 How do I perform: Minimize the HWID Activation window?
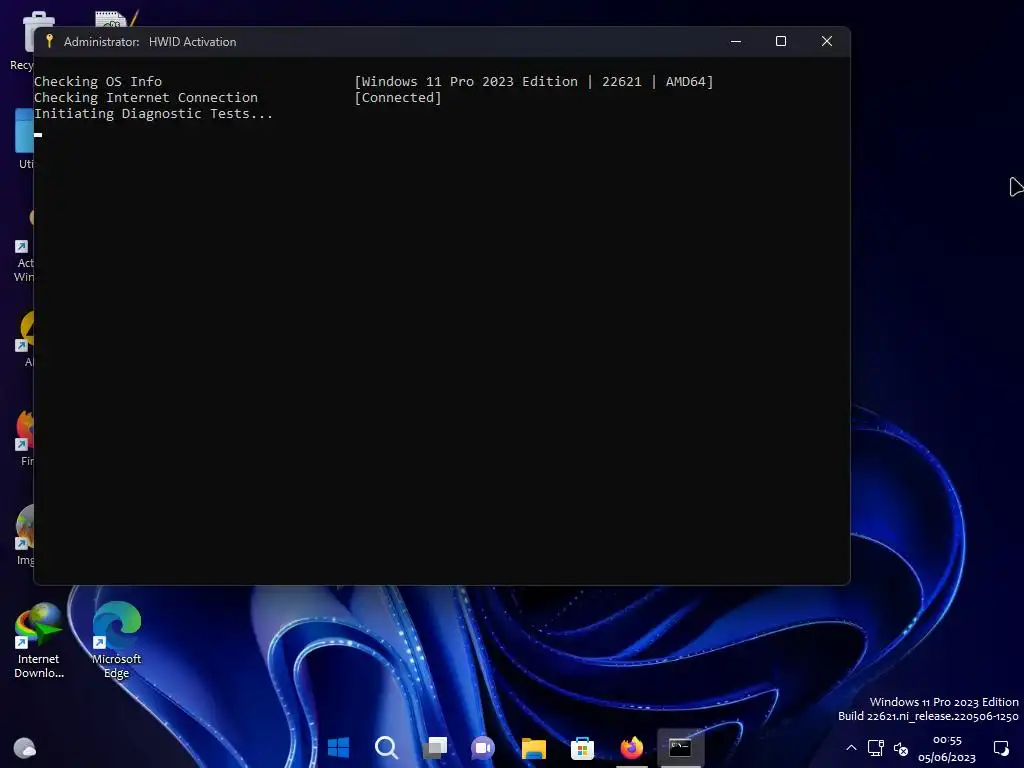click(736, 41)
